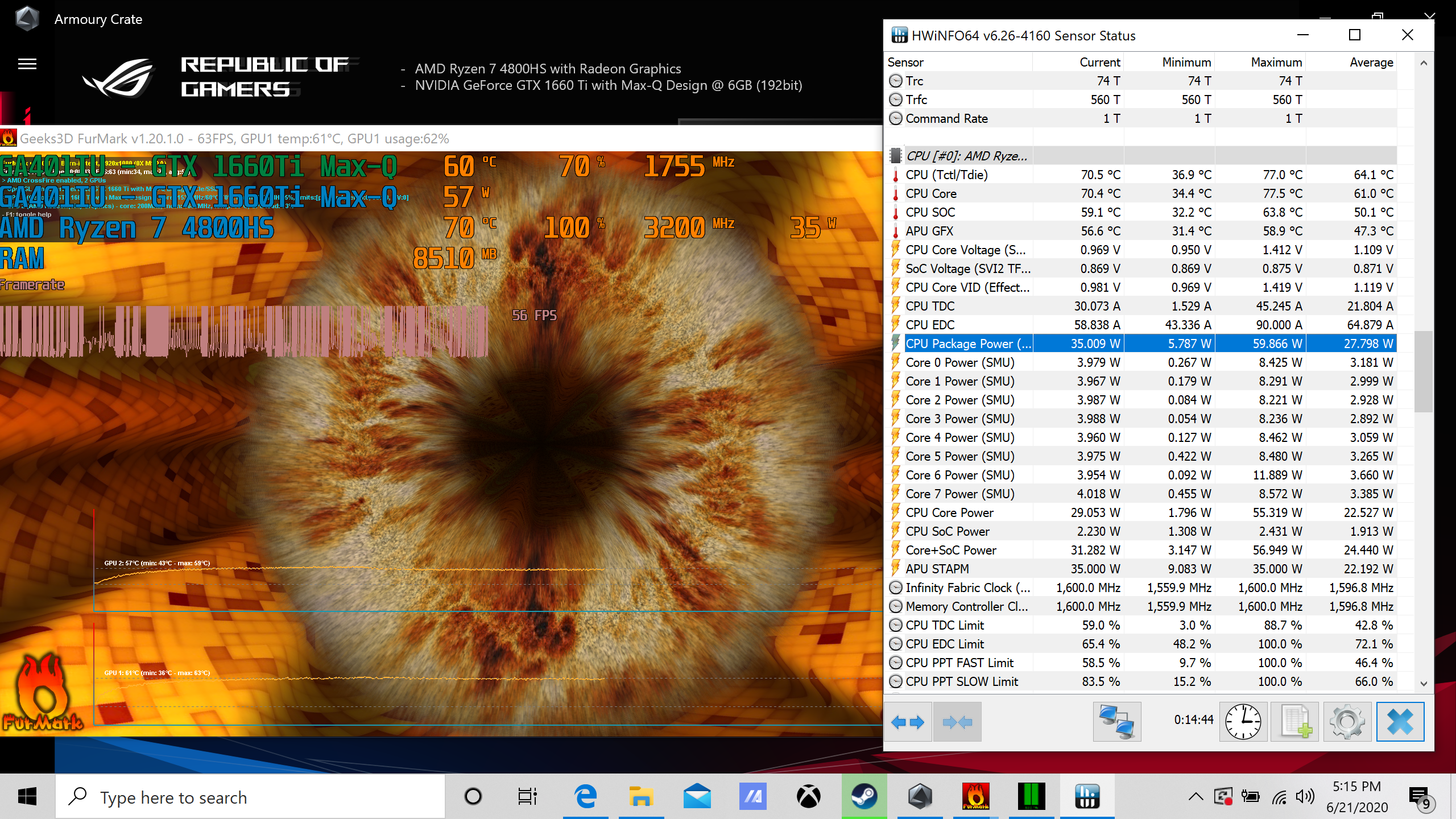Click HWiNFO collapse-columns arrows button
1456x819 pixels.
pyautogui.click(x=957, y=722)
